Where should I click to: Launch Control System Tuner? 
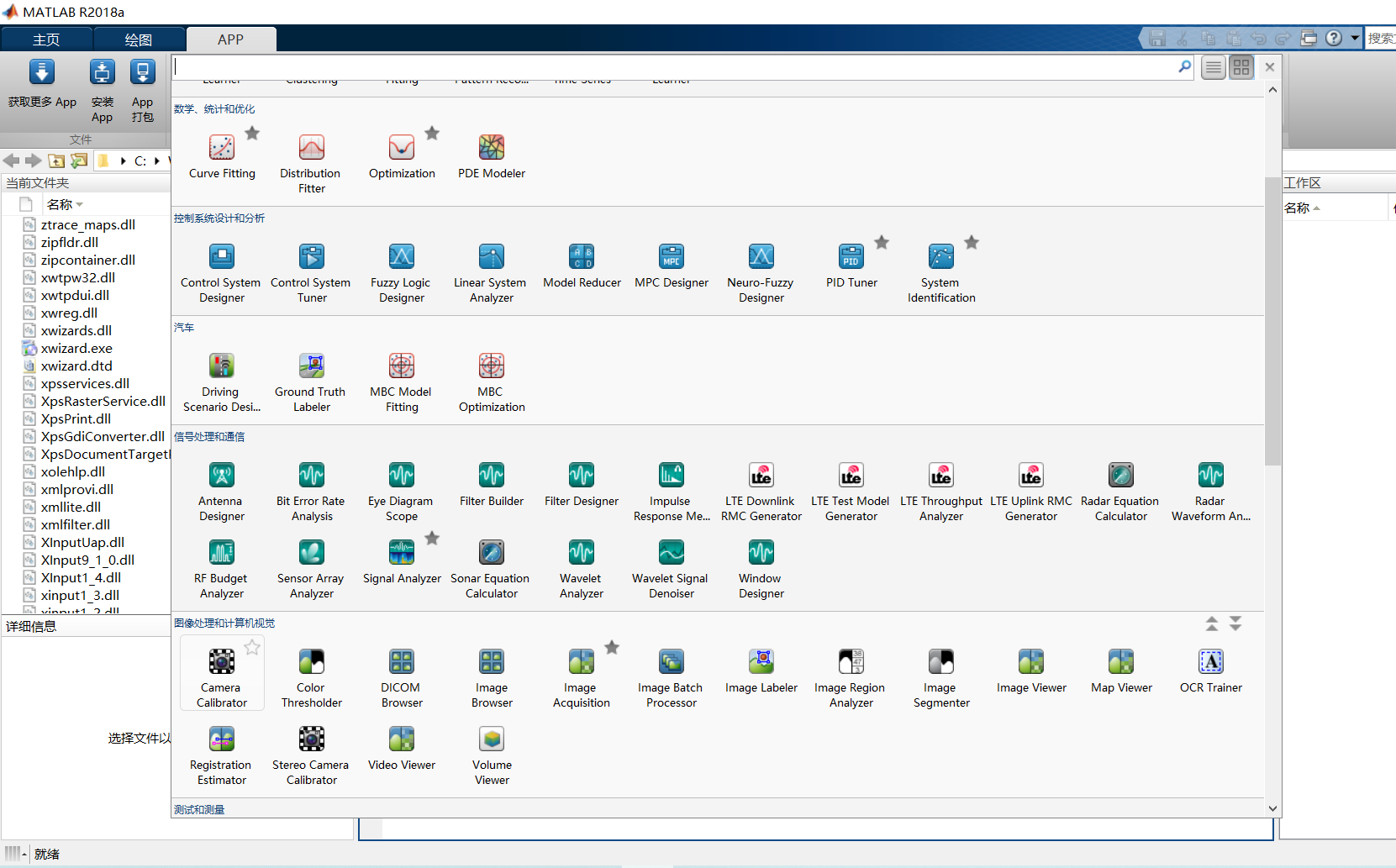pyautogui.click(x=311, y=273)
